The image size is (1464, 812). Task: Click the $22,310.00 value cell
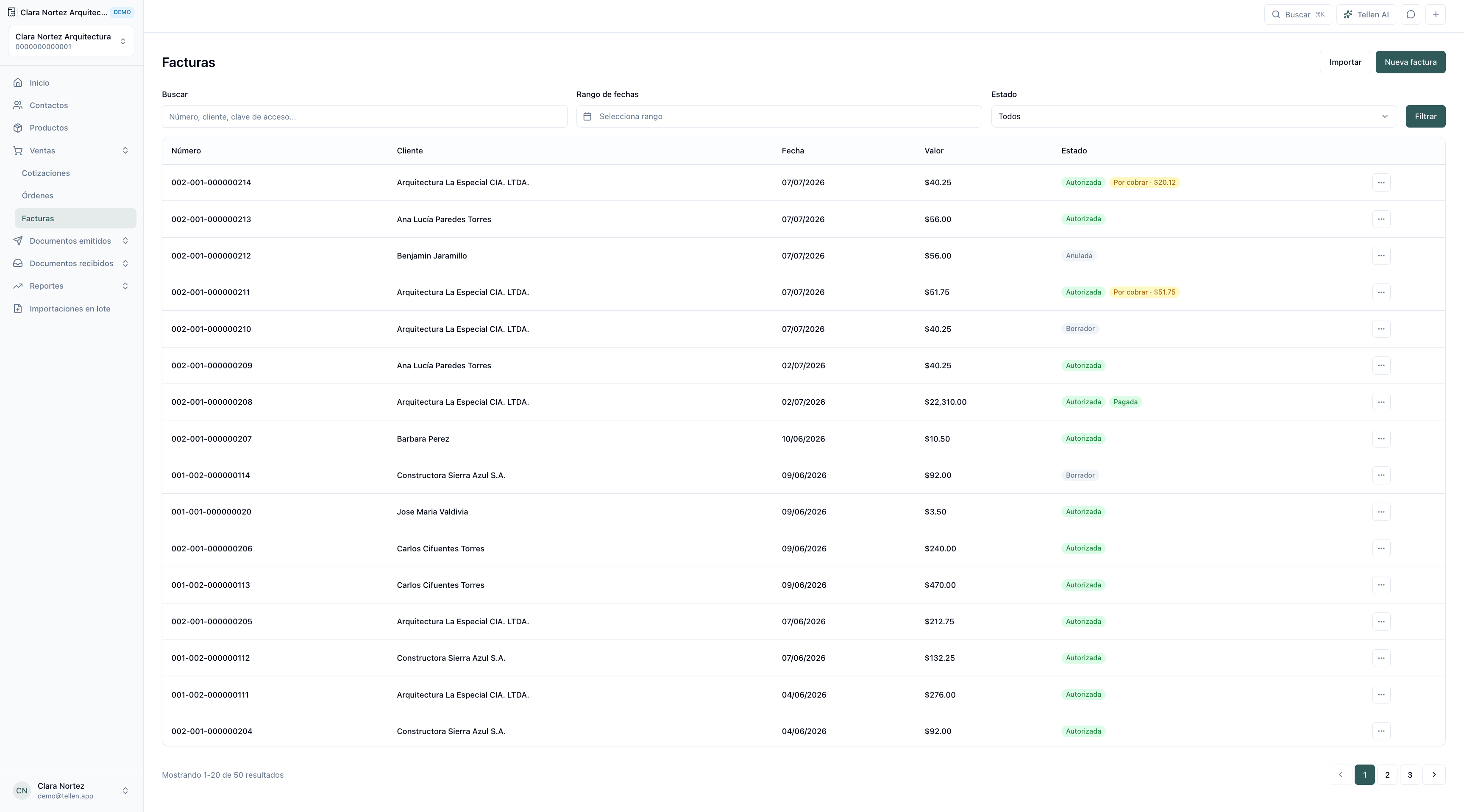click(945, 402)
